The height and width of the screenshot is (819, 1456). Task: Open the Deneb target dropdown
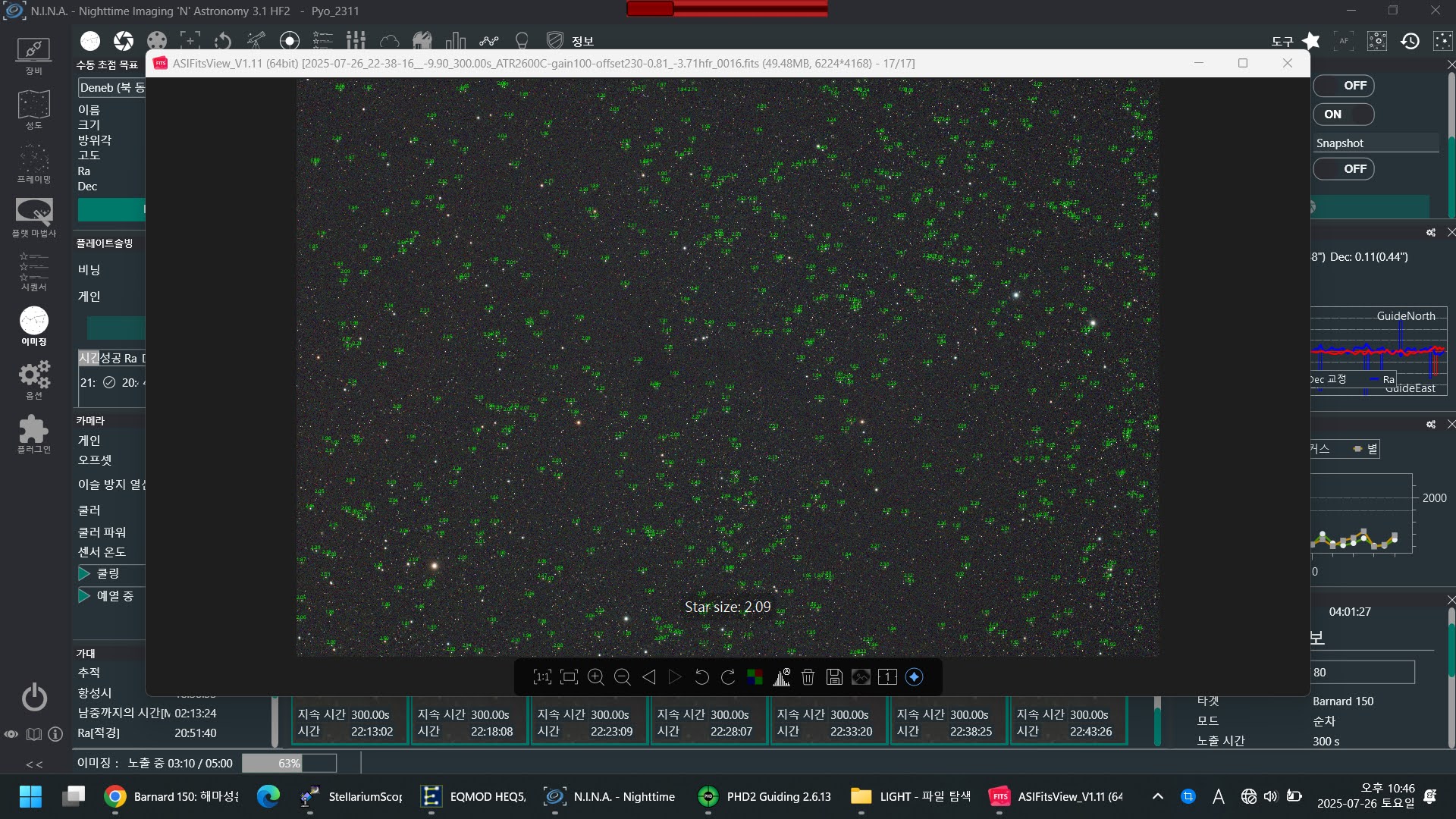point(111,88)
